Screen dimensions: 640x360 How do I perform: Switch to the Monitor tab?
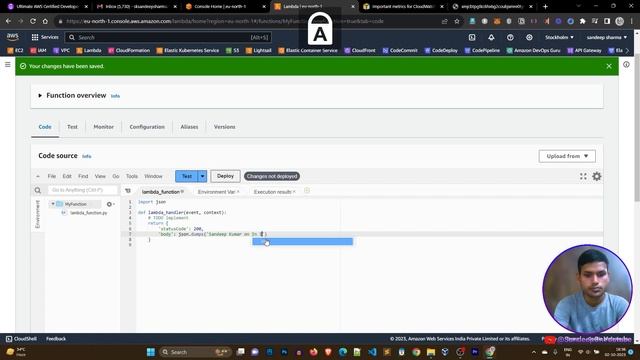click(x=104, y=127)
